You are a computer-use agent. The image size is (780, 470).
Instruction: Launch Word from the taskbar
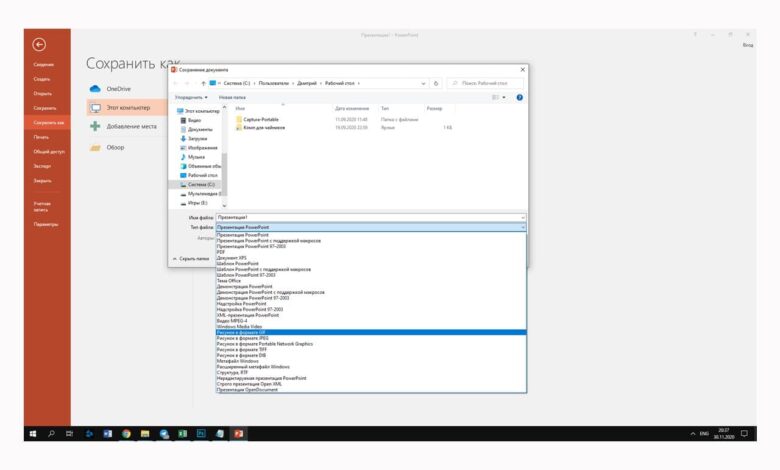point(107,434)
